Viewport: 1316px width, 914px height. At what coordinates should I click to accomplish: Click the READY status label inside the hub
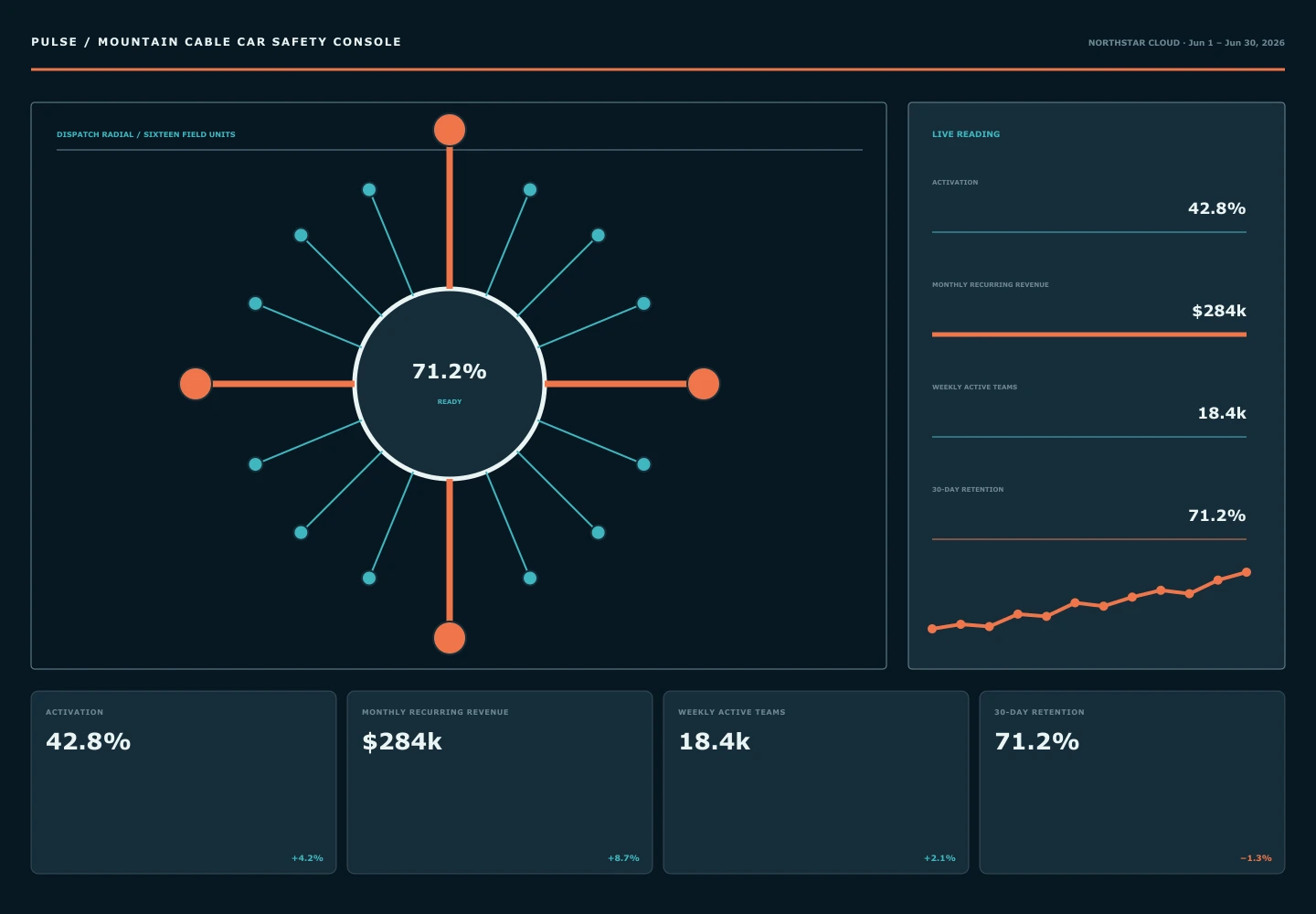pyautogui.click(x=450, y=402)
